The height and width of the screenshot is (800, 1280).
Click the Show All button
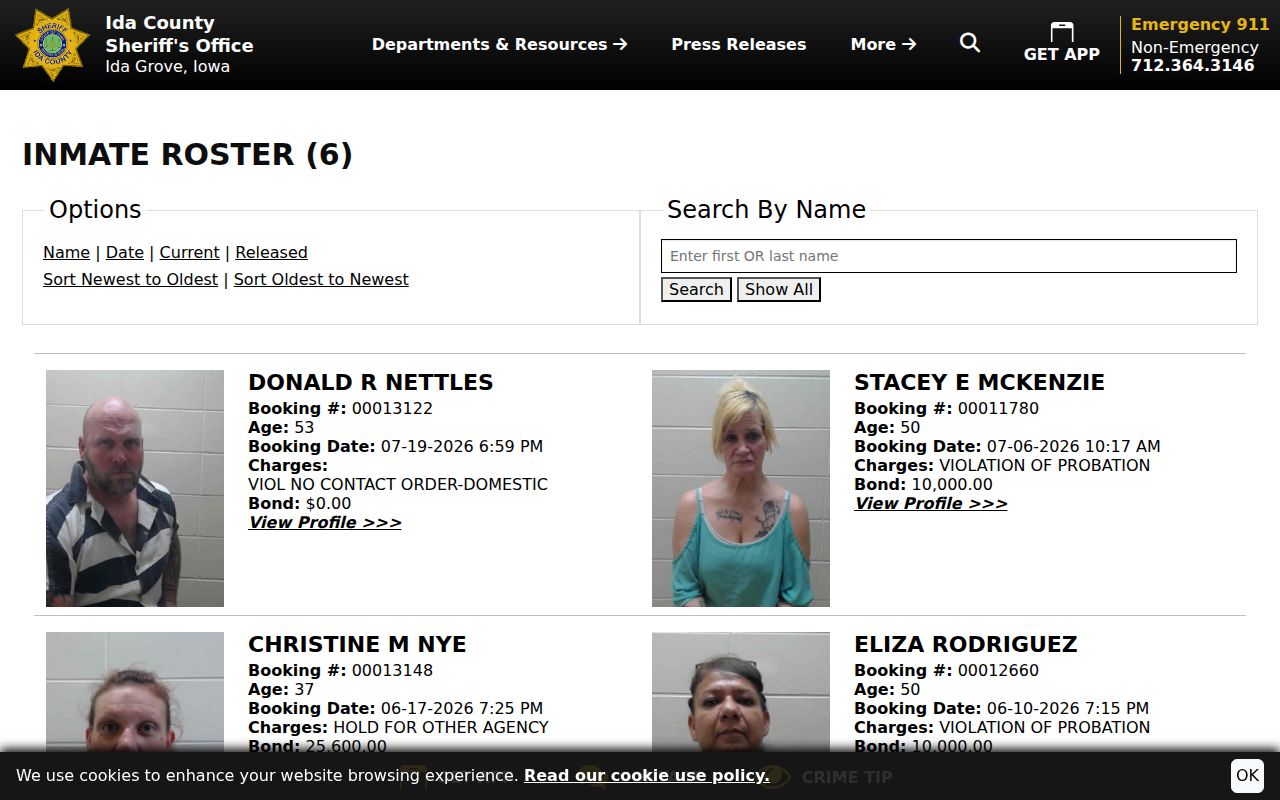[779, 290]
